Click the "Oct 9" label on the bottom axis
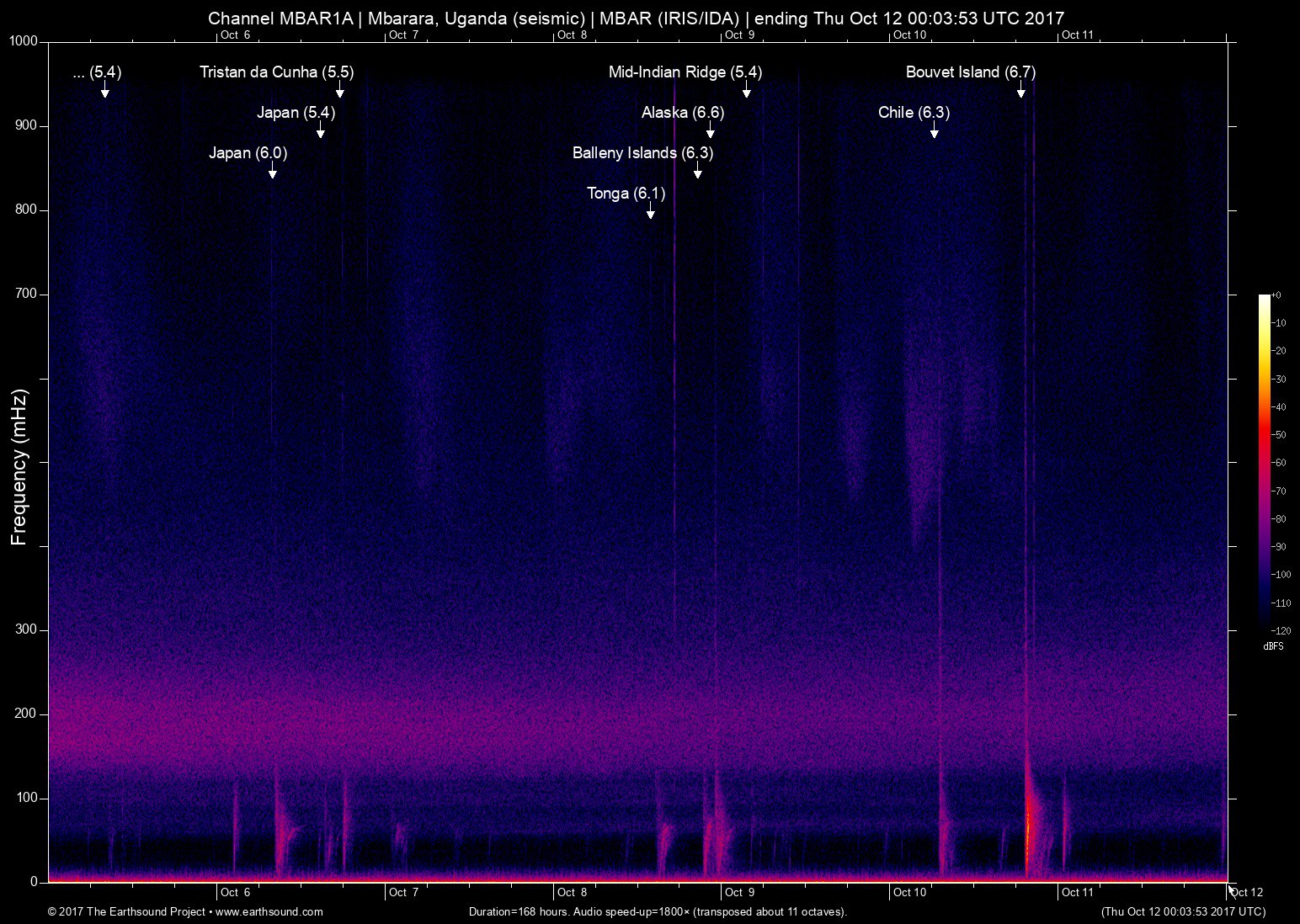Viewport: 1300px width, 924px height. pyautogui.click(x=740, y=893)
